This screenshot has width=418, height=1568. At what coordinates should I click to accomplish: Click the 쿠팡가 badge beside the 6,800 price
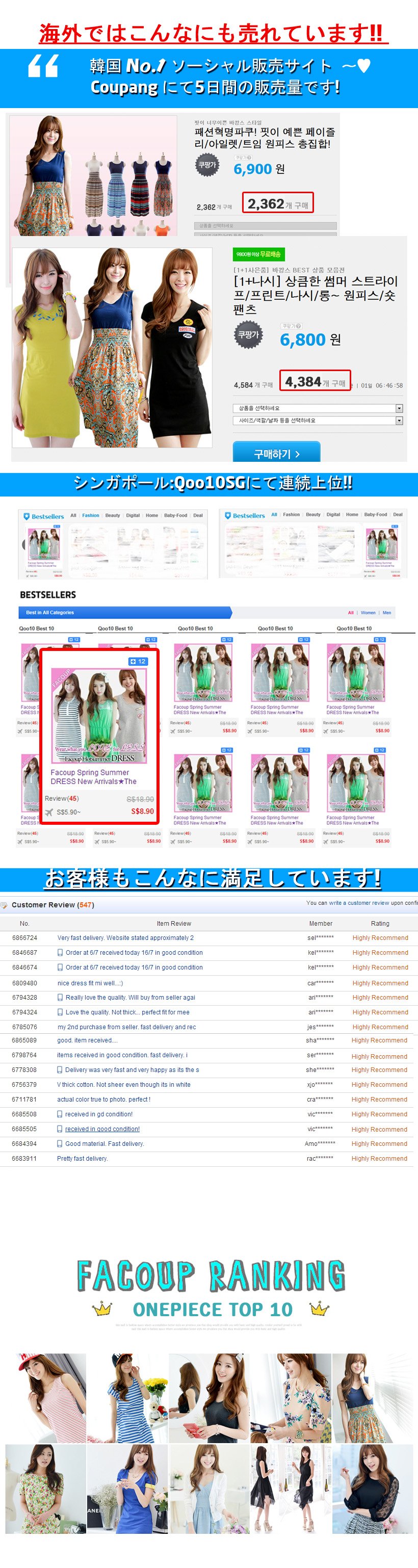(248, 335)
